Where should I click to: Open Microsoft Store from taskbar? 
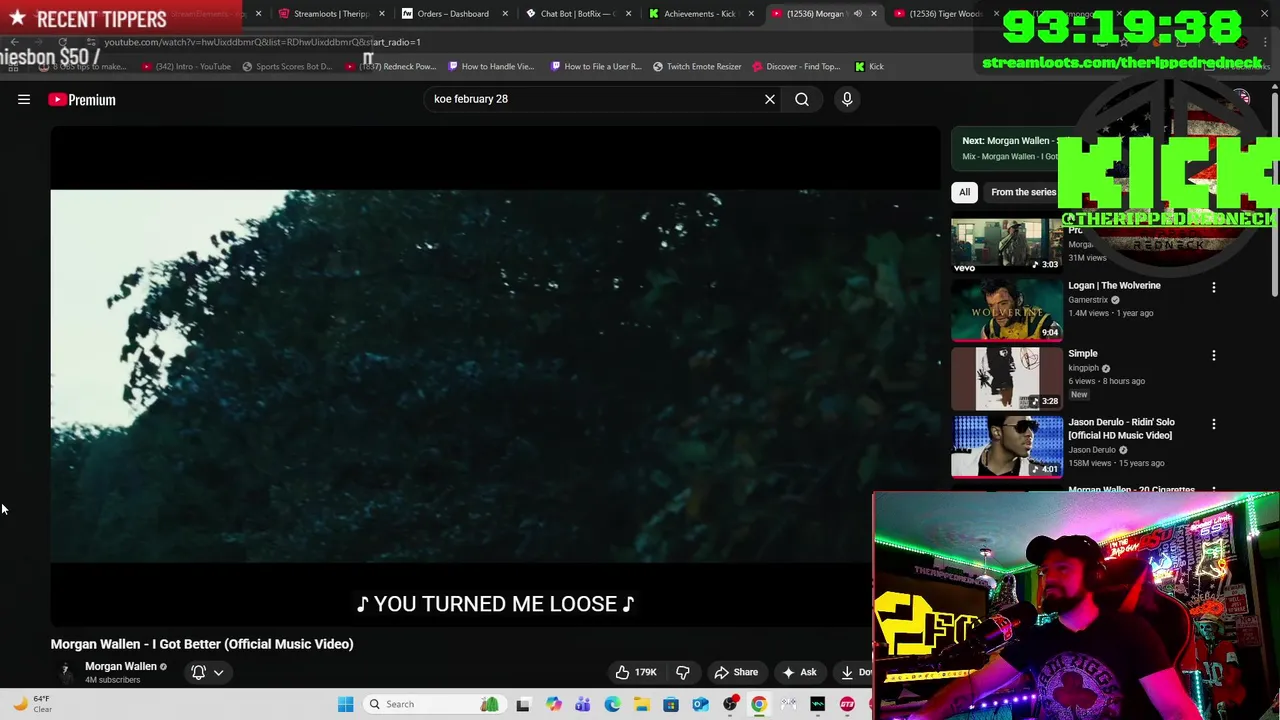coord(671,704)
